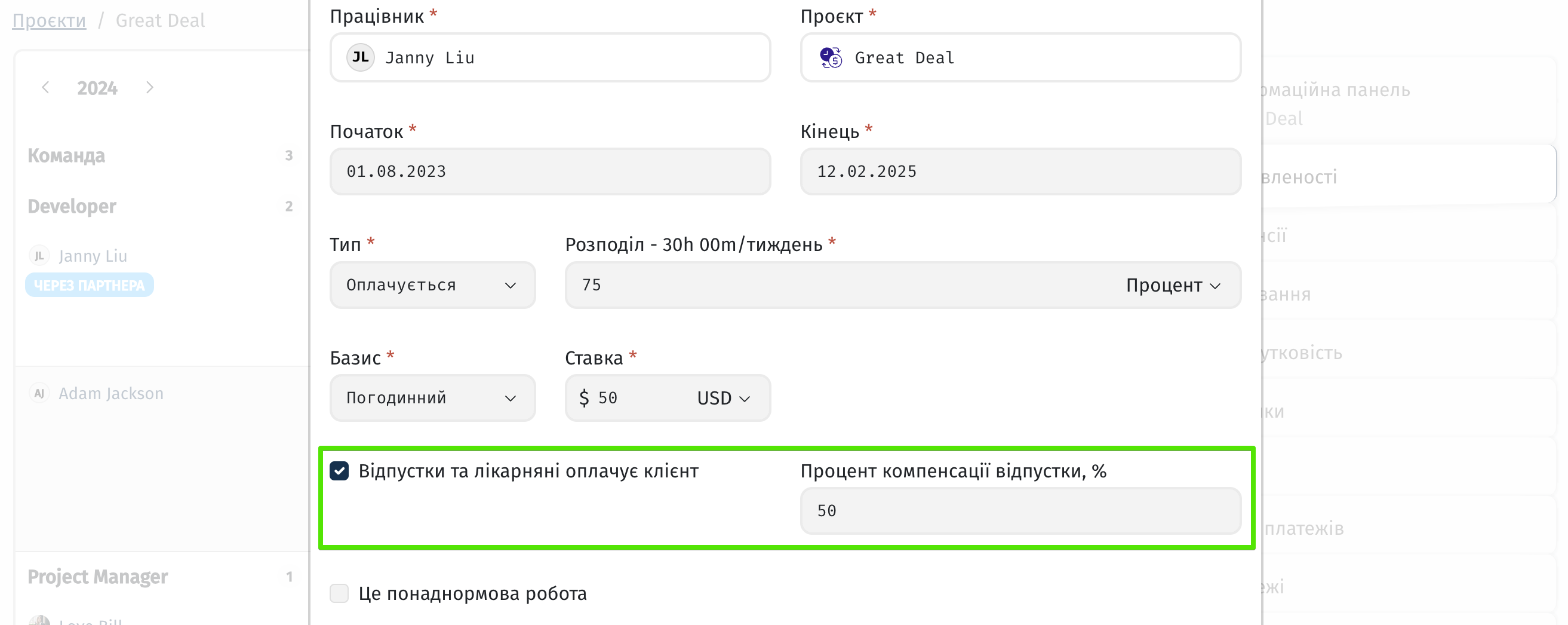Click the next year arrow
The width and height of the screenshot is (1568, 625).
click(x=150, y=88)
